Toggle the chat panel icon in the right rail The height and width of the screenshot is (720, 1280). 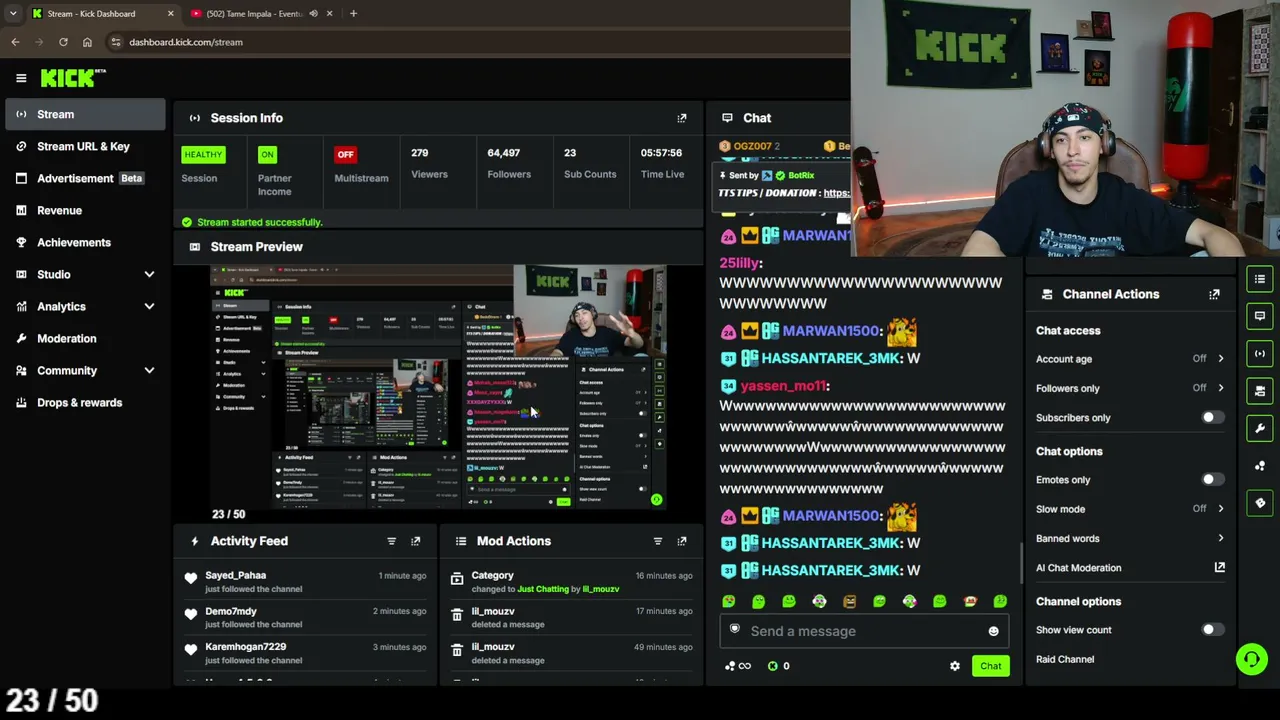click(1260, 316)
